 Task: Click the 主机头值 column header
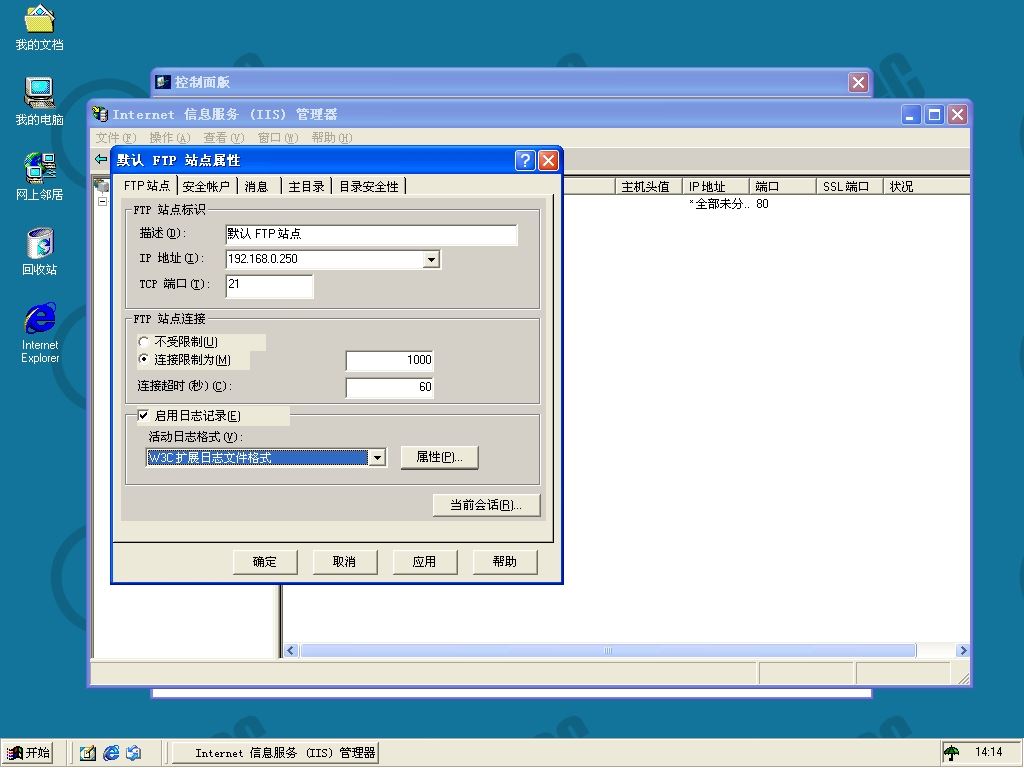click(648, 187)
